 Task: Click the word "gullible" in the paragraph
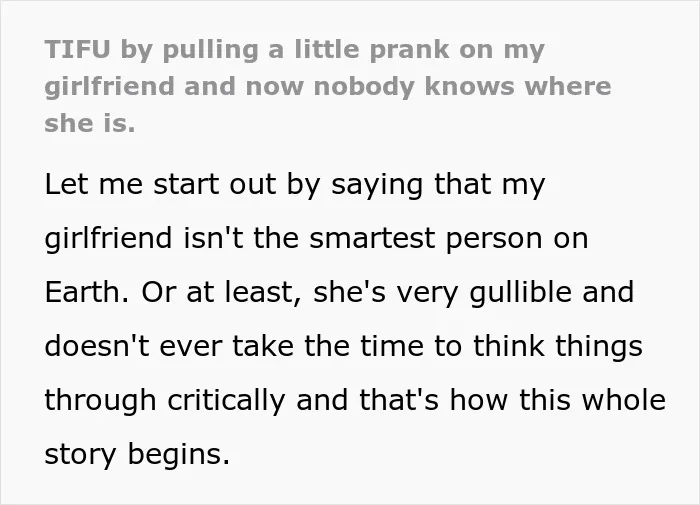(521, 294)
